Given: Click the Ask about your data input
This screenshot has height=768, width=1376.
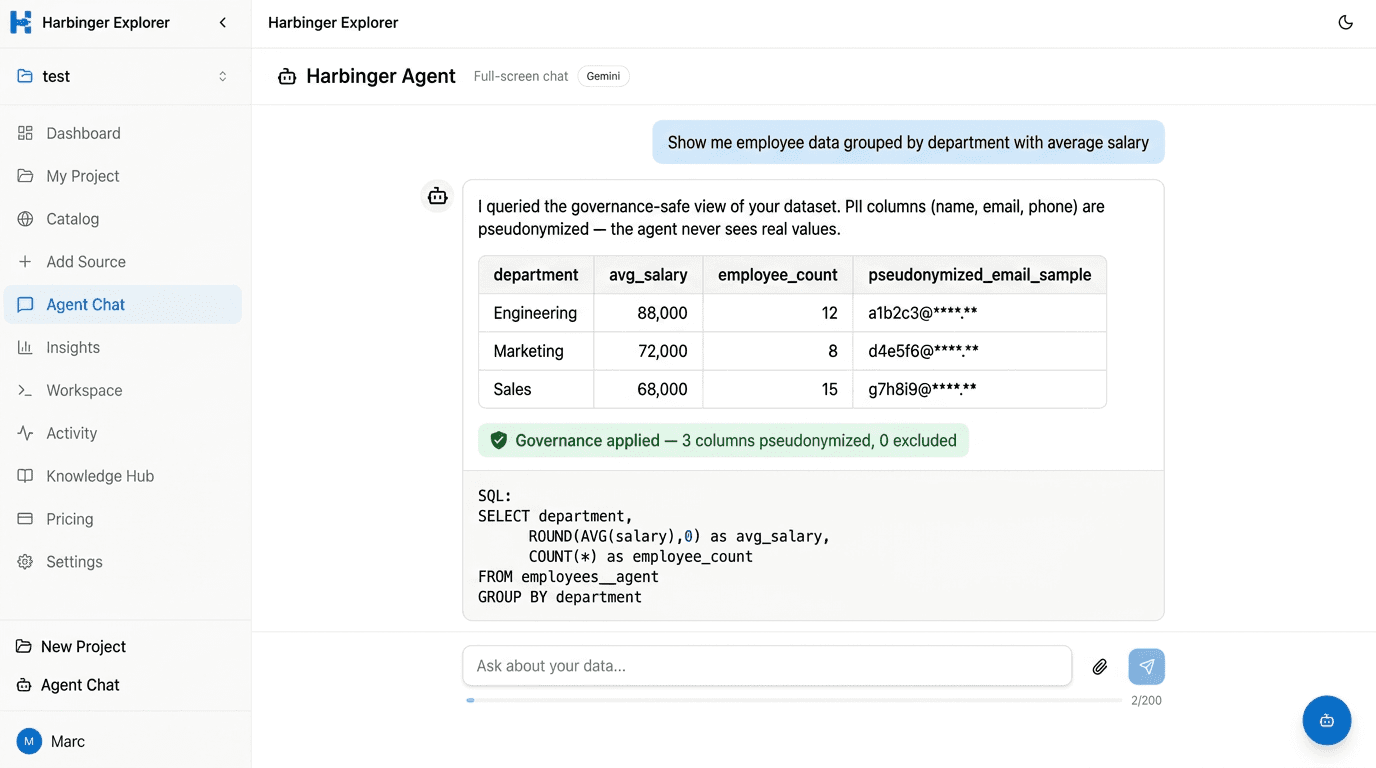Looking at the screenshot, I should (766, 666).
